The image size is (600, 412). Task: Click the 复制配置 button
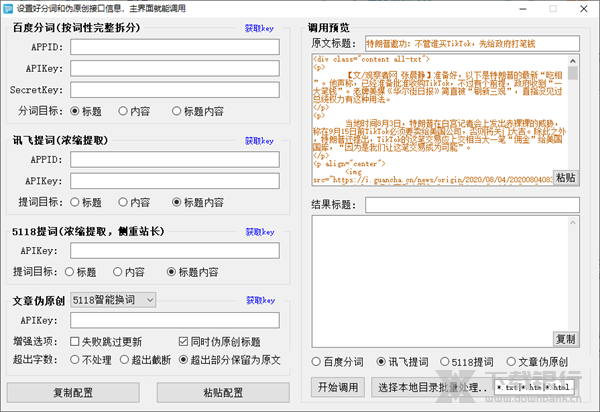coord(73,392)
